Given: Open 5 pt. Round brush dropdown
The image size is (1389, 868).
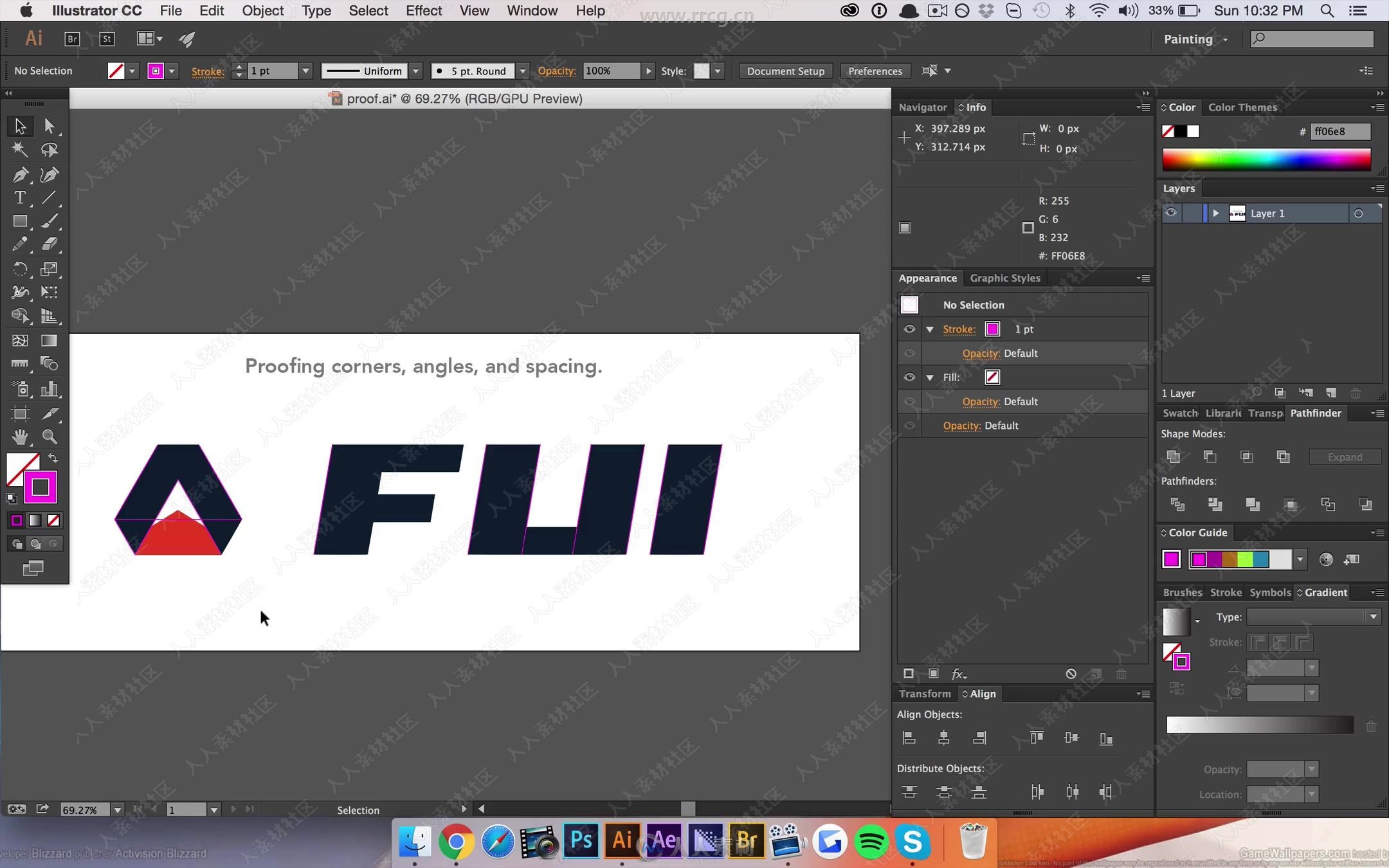Looking at the screenshot, I should 523,71.
